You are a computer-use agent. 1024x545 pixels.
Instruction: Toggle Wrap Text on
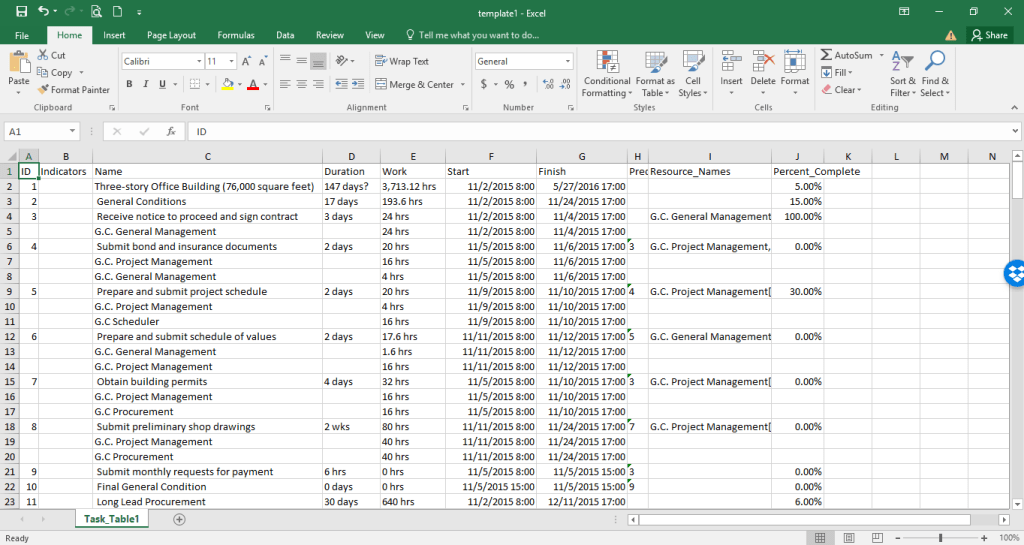[x=402, y=61]
